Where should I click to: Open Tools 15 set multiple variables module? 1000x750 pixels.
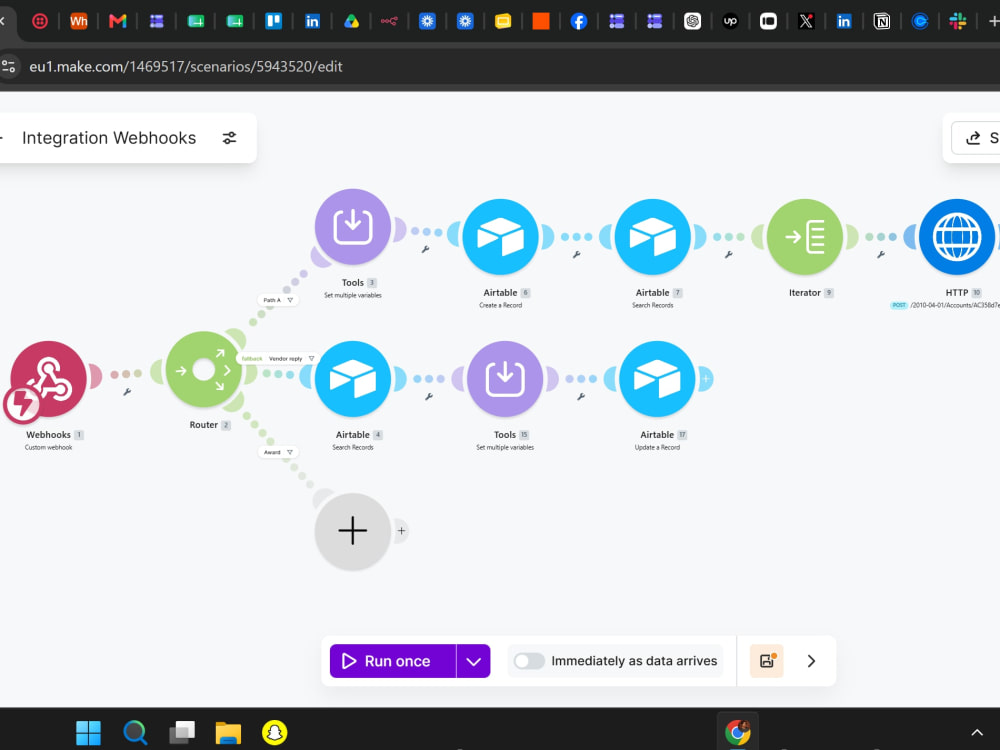(505, 379)
